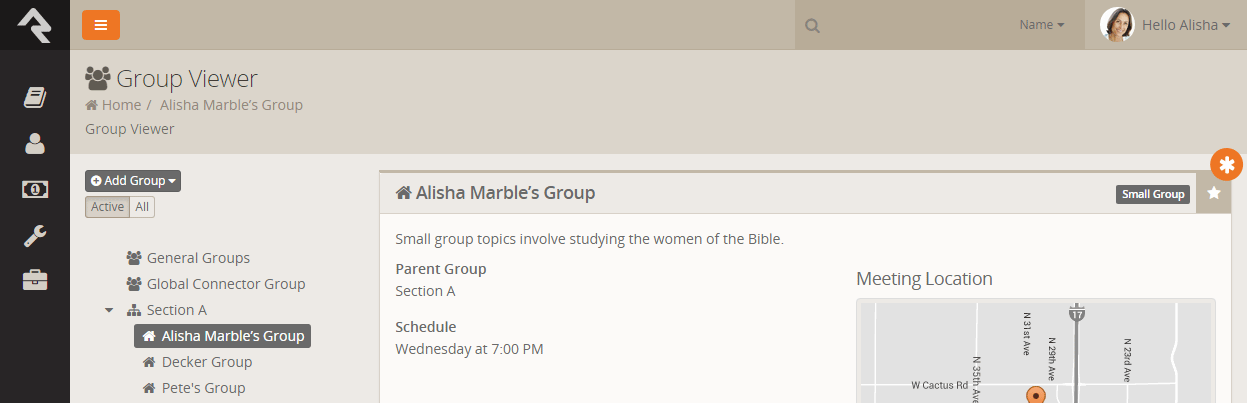Viewport: 1247px width, 403px height.
Task: Click the Rock logo icon
Action: 34,24
